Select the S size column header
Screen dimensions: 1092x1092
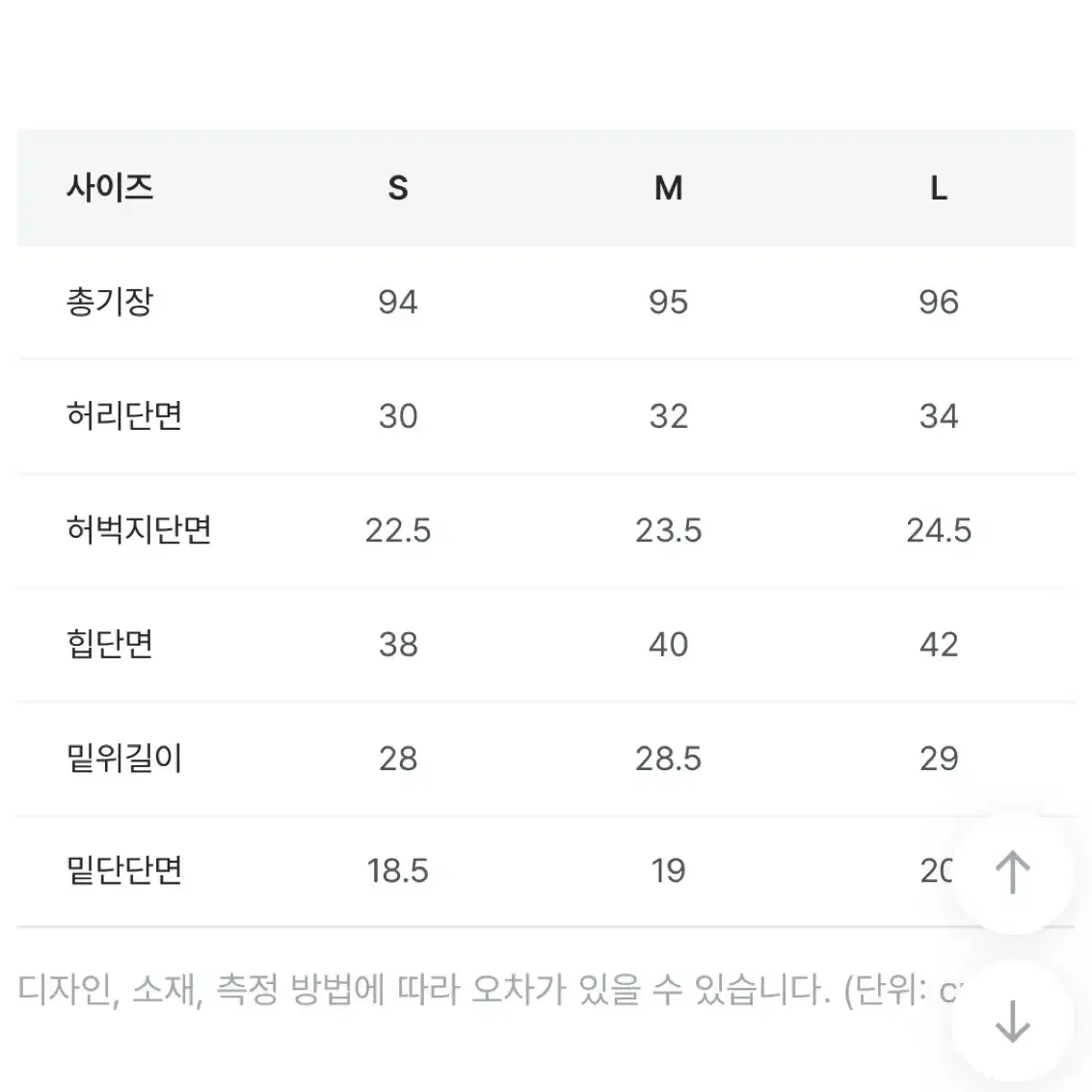coord(398,188)
